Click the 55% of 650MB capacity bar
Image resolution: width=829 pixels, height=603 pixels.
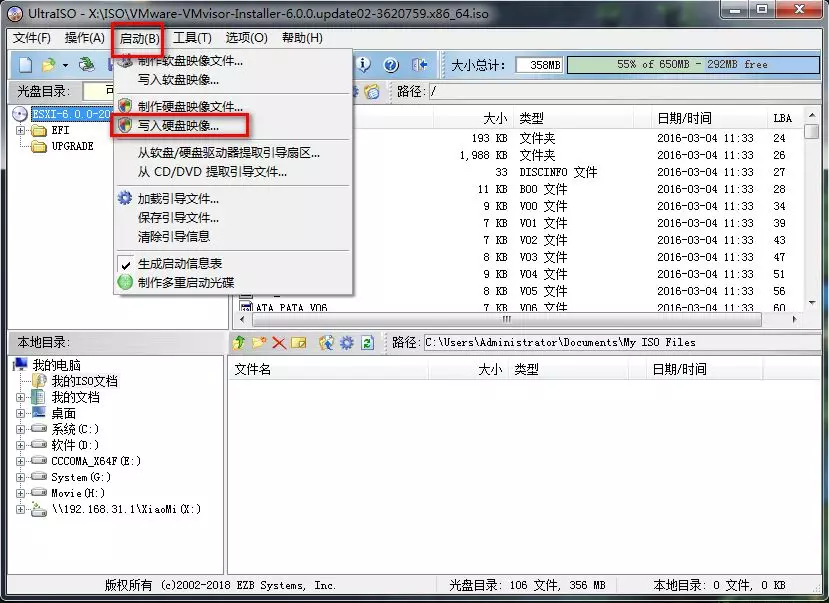pyautogui.click(x=692, y=64)
